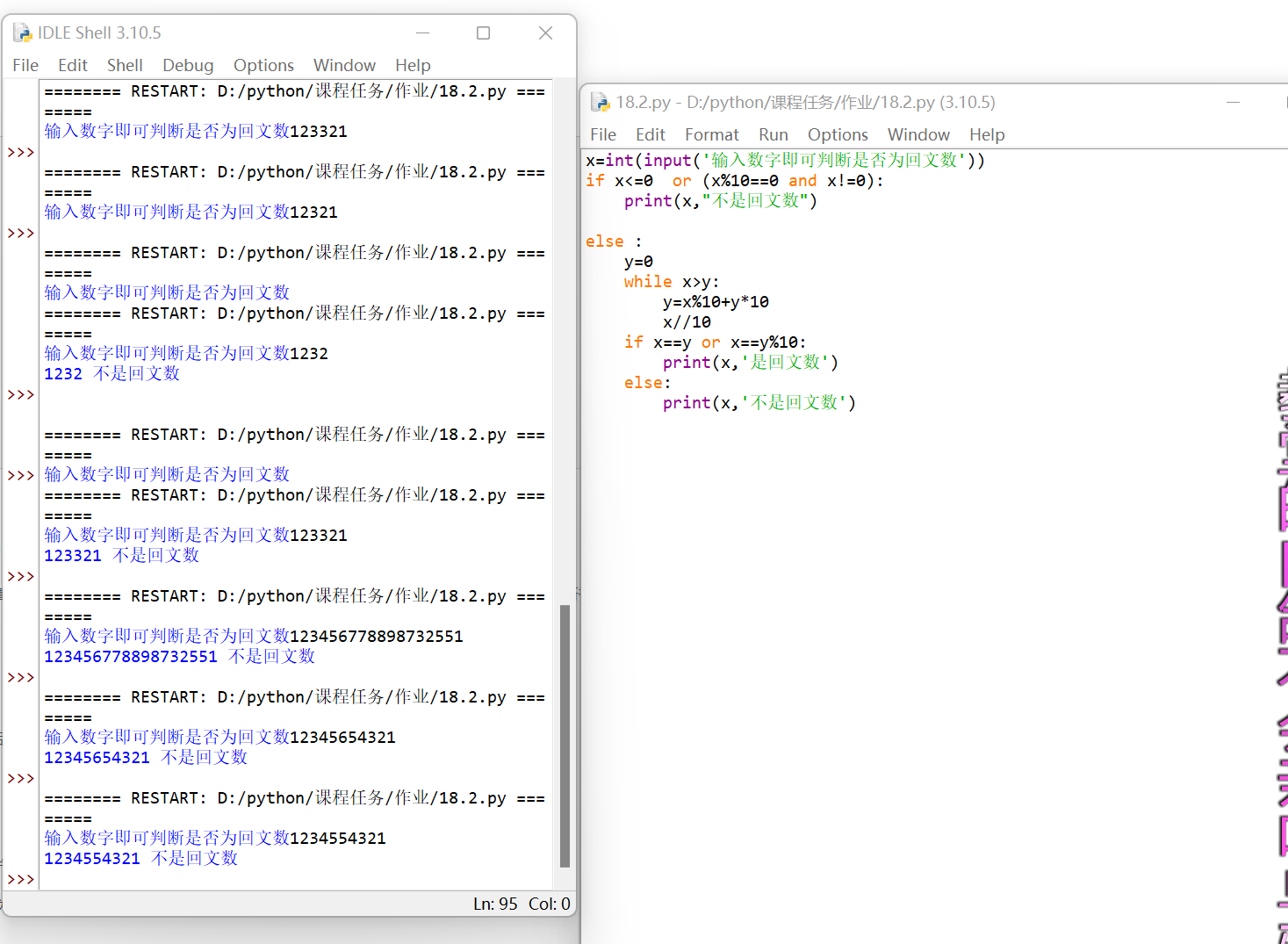Click the IDLE Shell Python icon in title bar

tap(22, 33)
